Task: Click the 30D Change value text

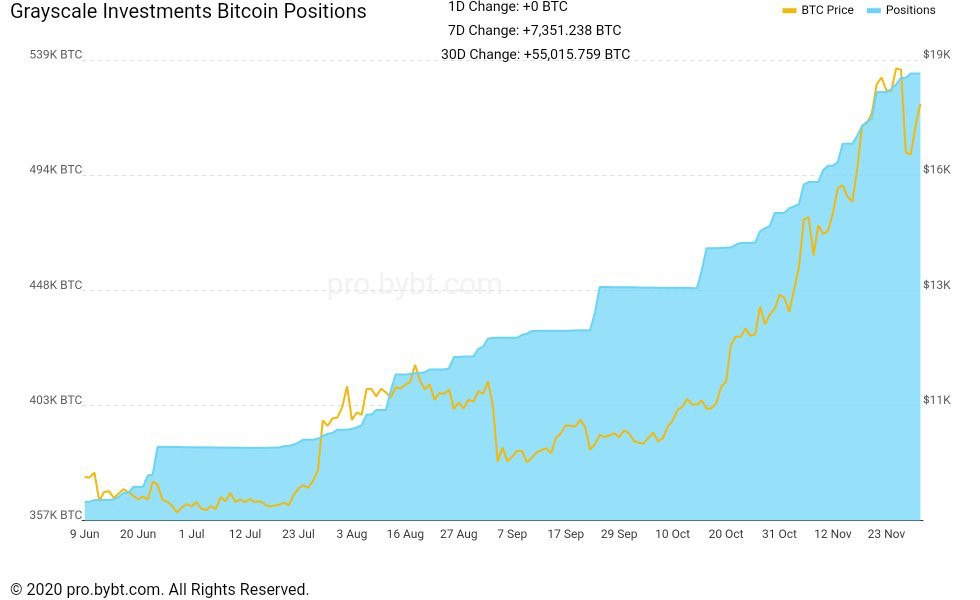Action: [x=535, y=54]
